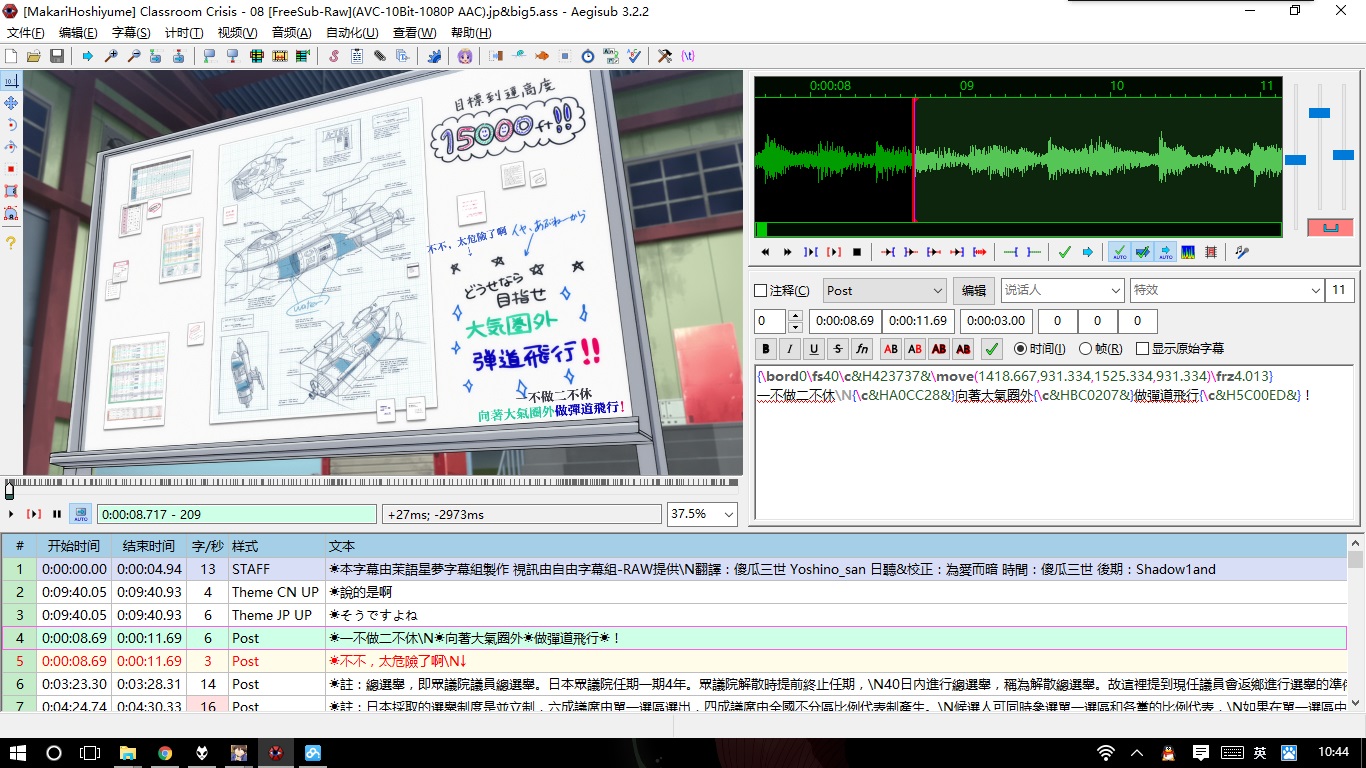The width and height of the screenshot is (1366, 768).
Task: Open the 字幕(S) menu
Action: [x=131, y=32]
